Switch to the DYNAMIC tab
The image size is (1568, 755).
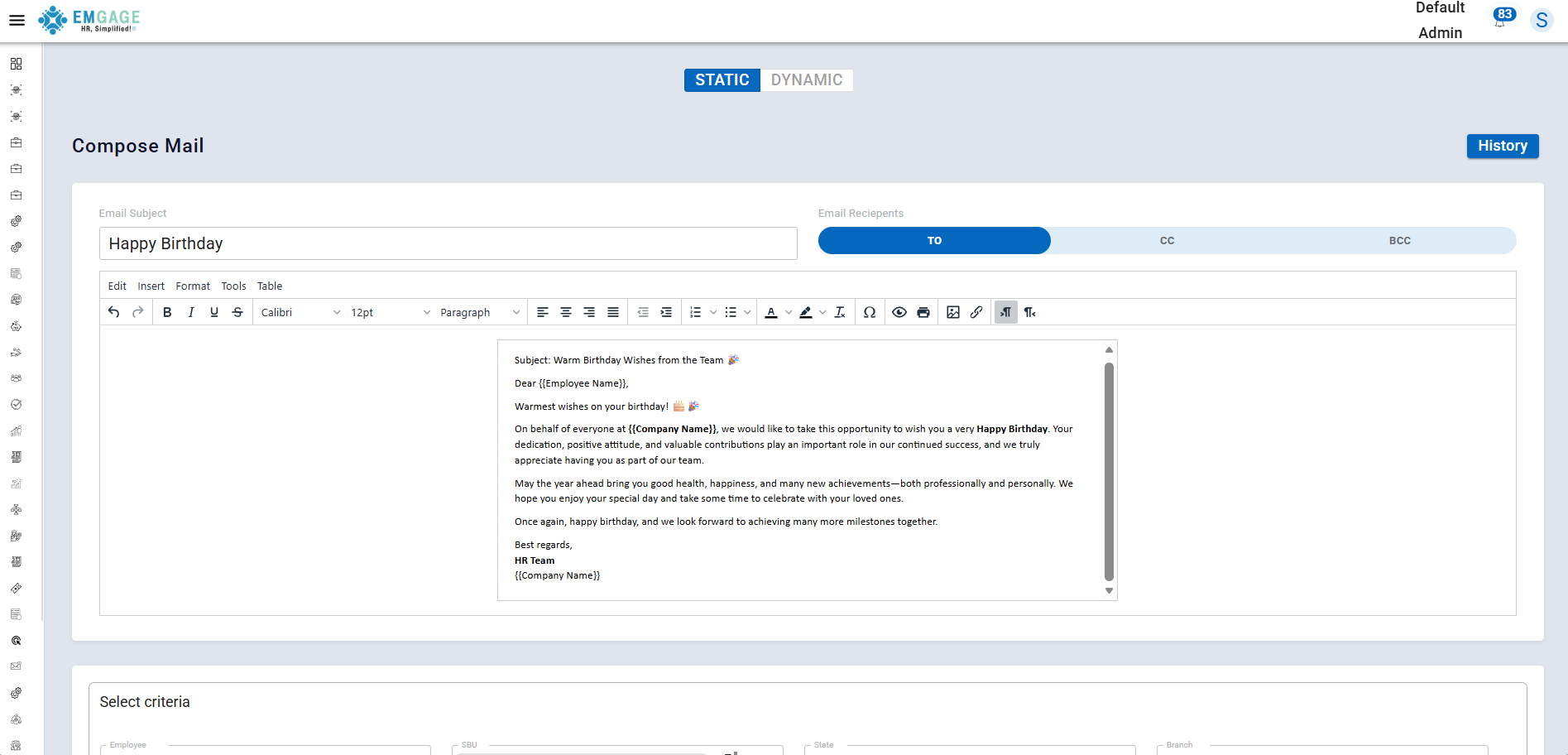pyautogui.click(x=806, y=79)
